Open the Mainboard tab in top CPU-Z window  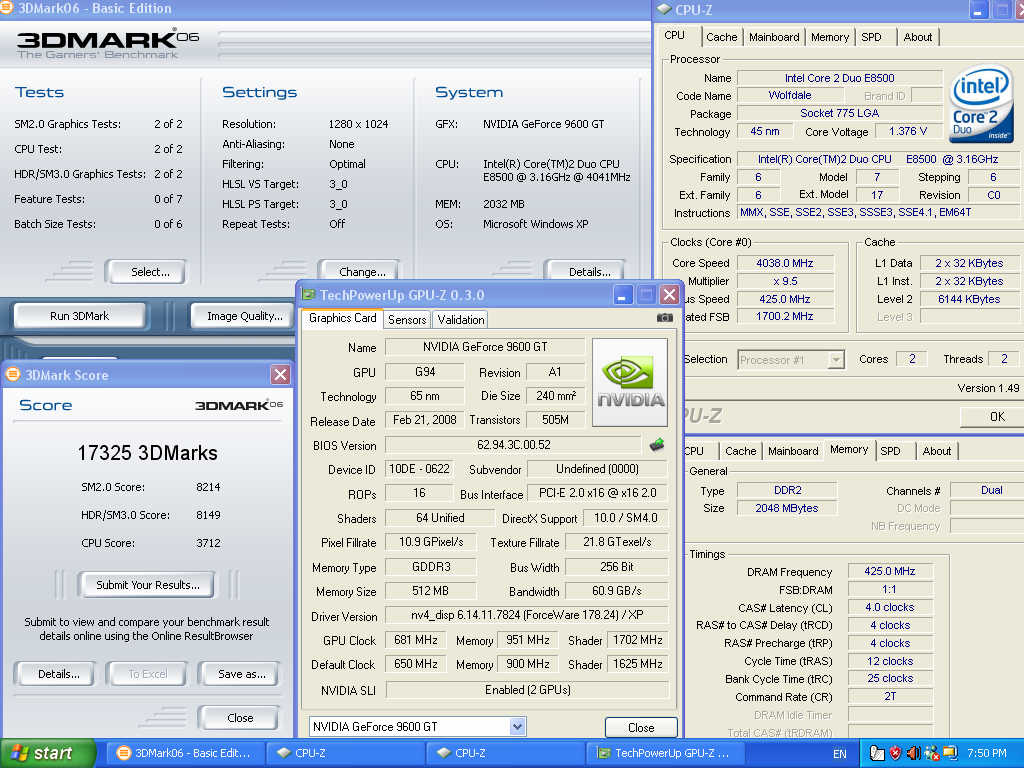774,37
